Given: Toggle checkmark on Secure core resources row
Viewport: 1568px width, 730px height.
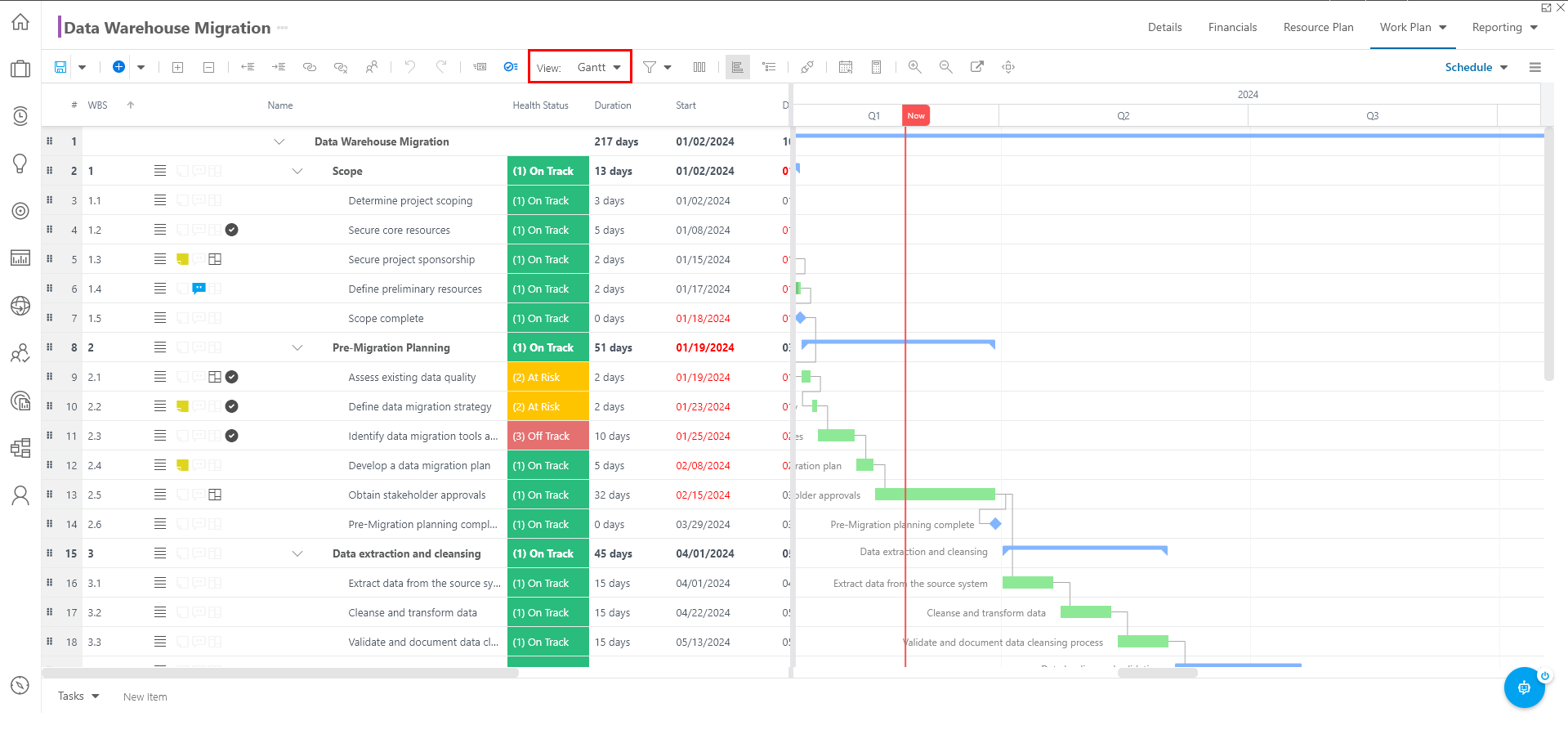Looking at the screenshot, I should tap(232, 230).
